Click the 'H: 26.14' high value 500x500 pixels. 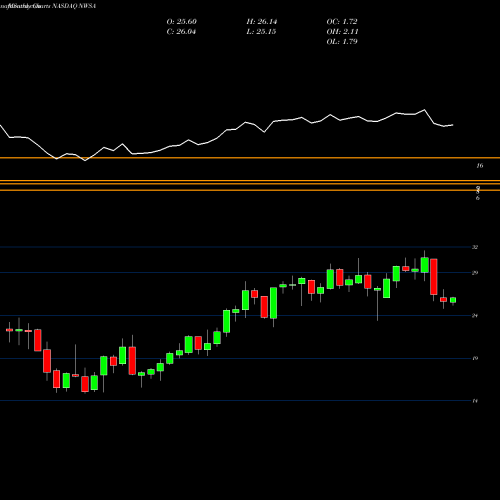(x=262, y=22)
